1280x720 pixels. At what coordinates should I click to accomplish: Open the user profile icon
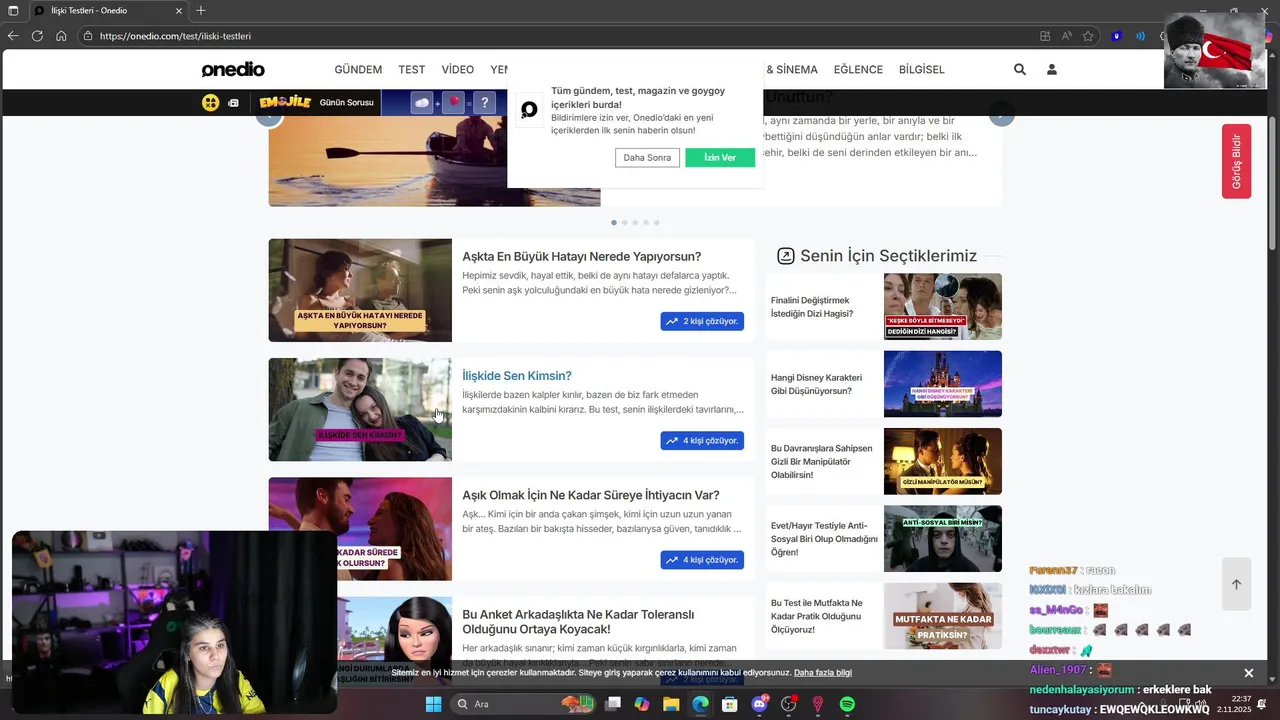pyautogui.click(x=1051, y=69)
